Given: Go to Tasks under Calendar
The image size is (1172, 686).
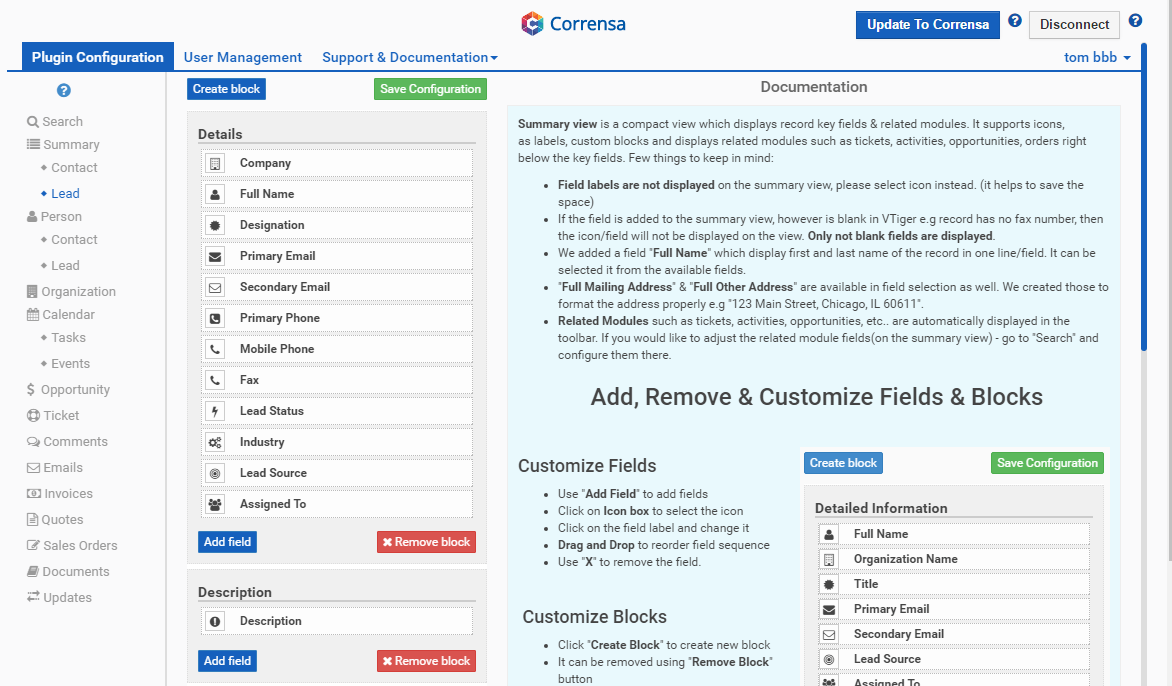Looking at the screenshot, I should (x=68, y=338).
